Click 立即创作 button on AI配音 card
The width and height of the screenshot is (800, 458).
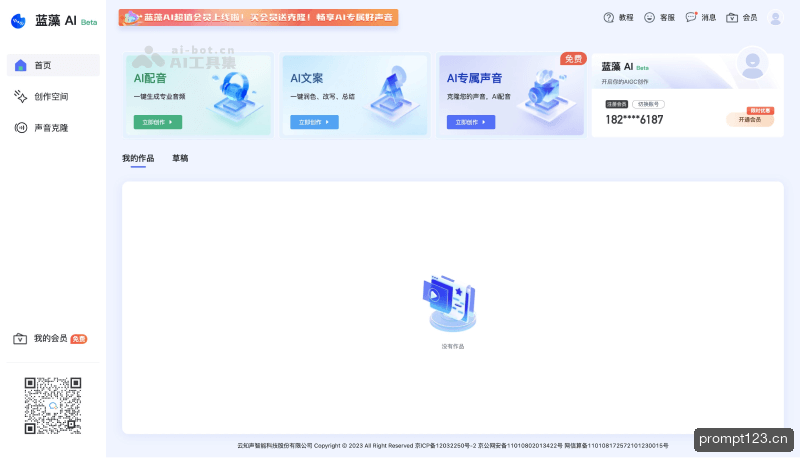pos(158,122)
